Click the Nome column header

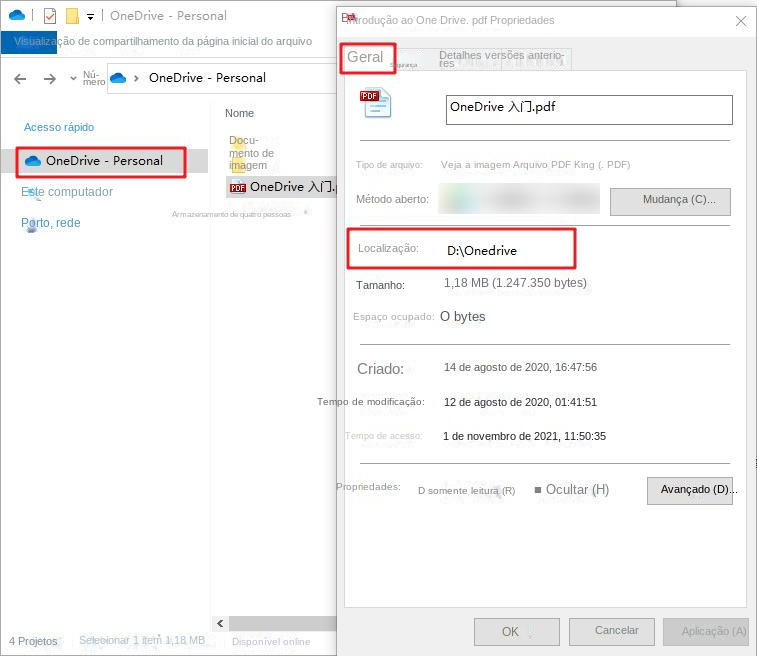(x=239, y=113)
